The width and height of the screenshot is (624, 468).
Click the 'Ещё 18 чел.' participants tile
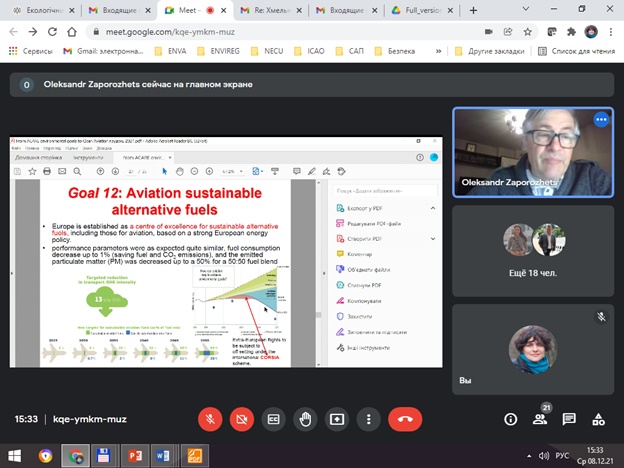[532, 244]
